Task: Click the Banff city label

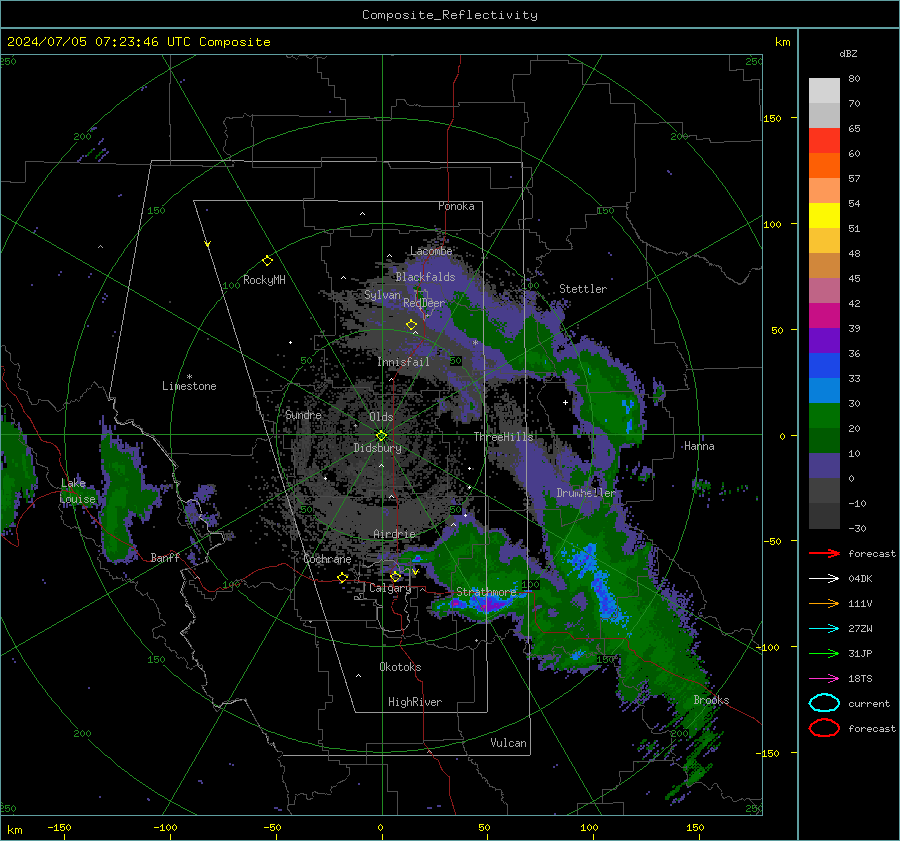Action: coord(165,558)
